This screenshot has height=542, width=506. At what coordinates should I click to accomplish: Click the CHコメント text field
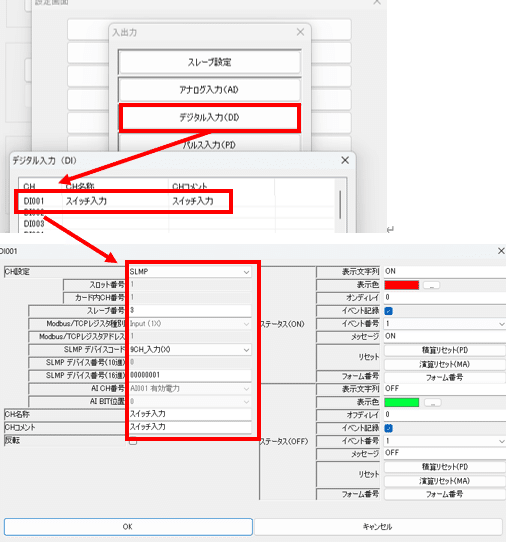click(x=190, y=427)
